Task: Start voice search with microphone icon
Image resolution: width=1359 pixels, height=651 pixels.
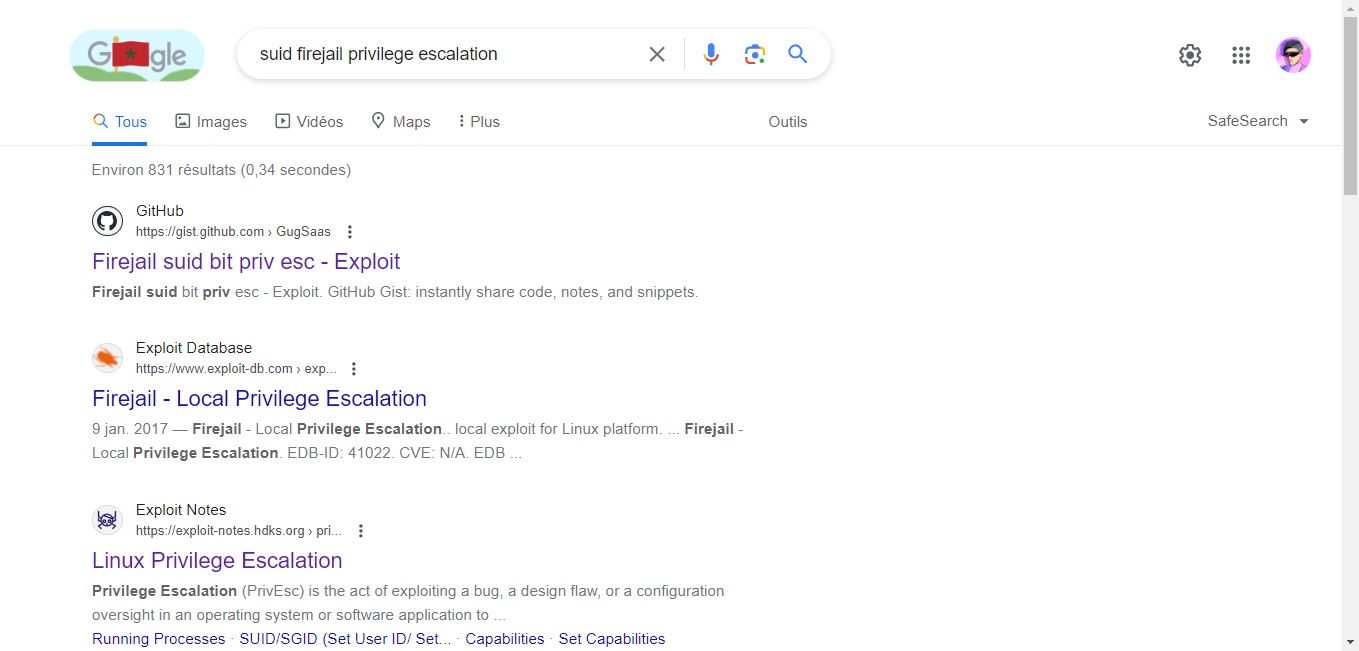Action: (x=711, y=54)
